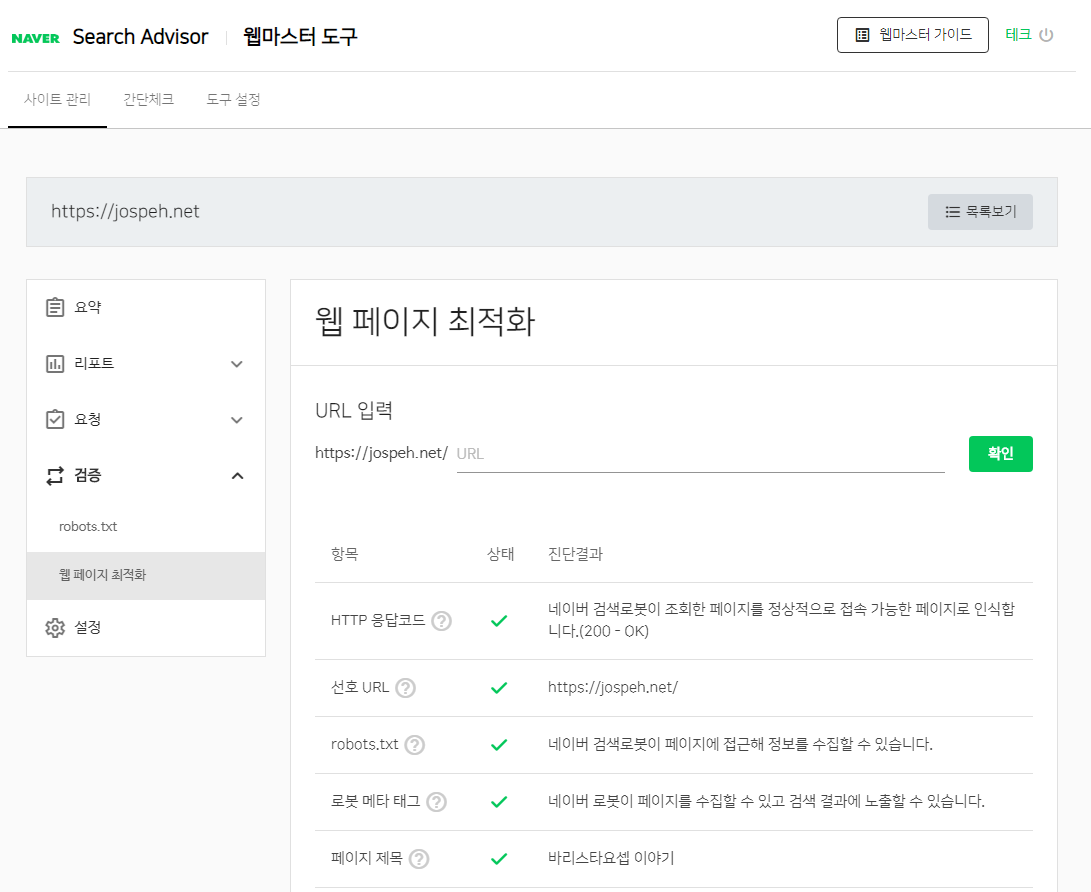Click the 선호 URL row label

coord(360,687)
